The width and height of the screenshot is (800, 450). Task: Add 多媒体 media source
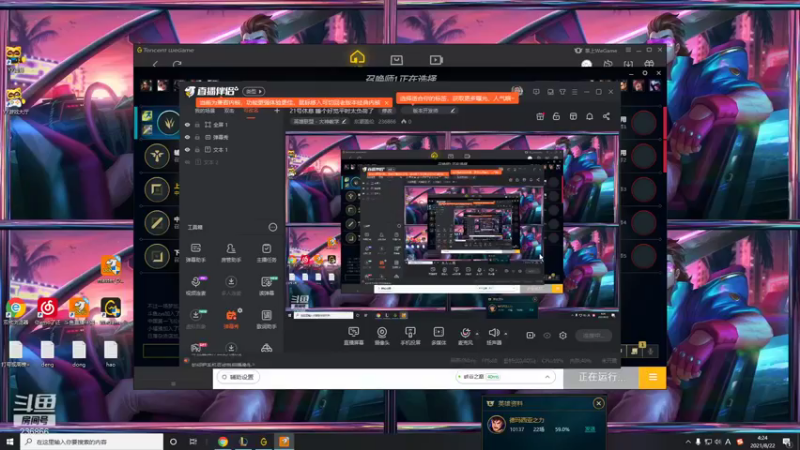pos(438,336)
